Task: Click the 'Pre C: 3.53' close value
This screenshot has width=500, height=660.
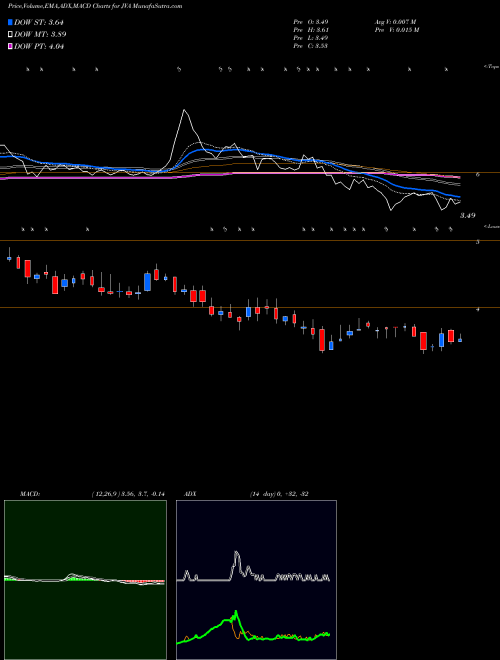Action: (x=311, y=46)
